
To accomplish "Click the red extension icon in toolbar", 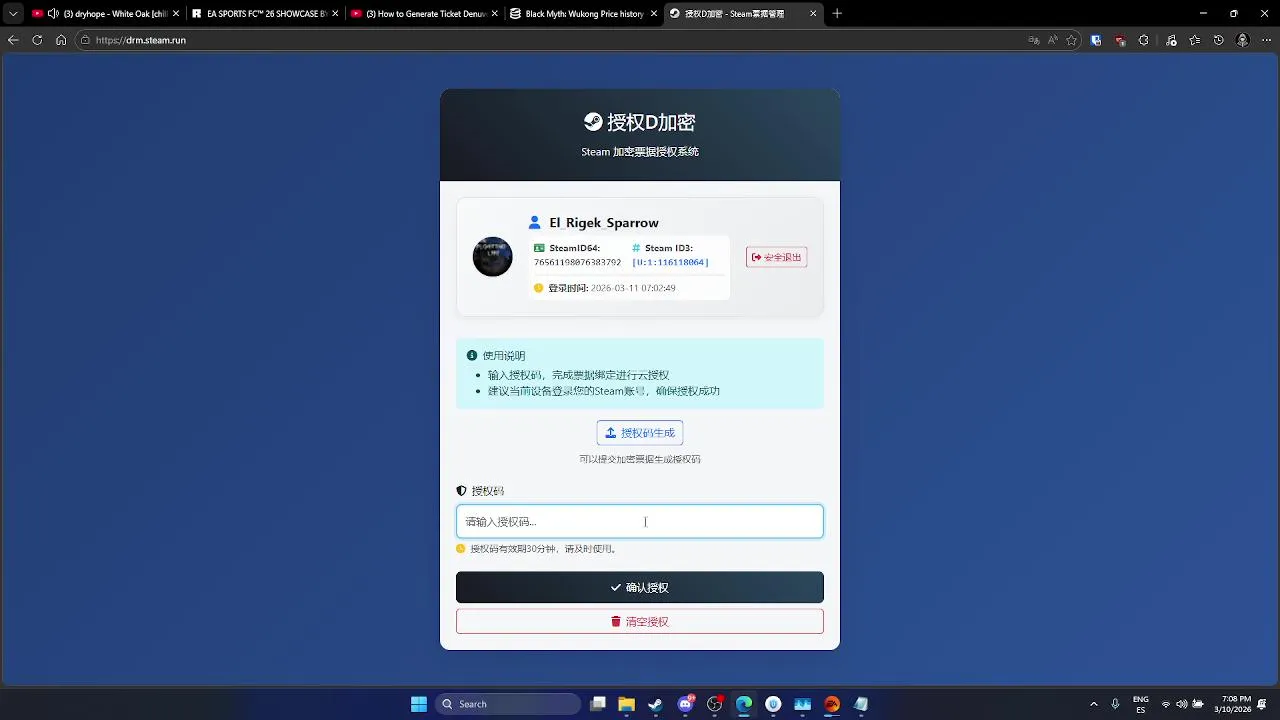I will click(1120, 40).
